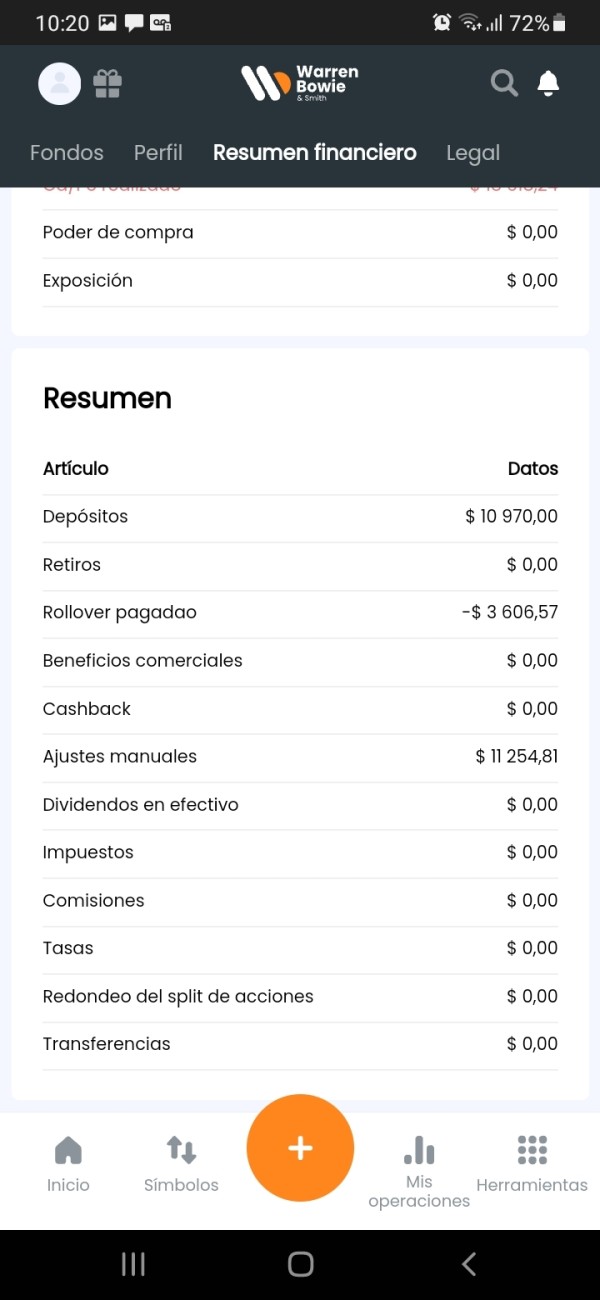
Task: Tap the Warren Bowie & Smith logo
Action: coord(300,84)
